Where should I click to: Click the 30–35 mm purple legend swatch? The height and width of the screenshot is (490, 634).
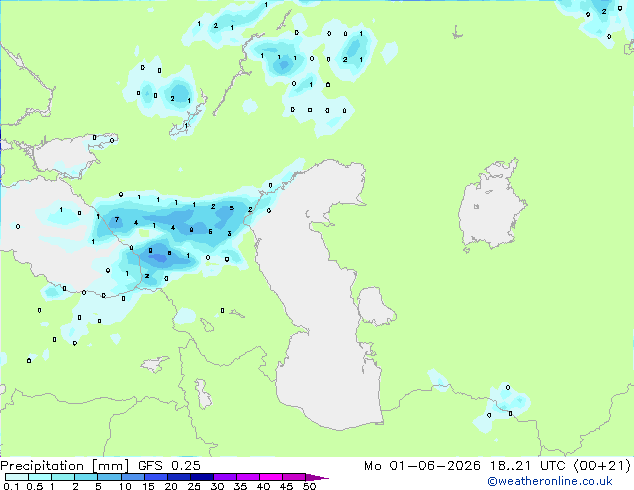pyautogui.click(x=224, y=477)
